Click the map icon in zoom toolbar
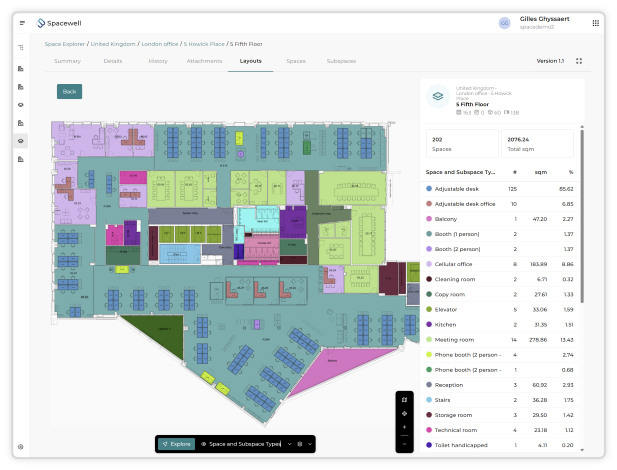Viewport: 617px width, 470px height. 404,400
